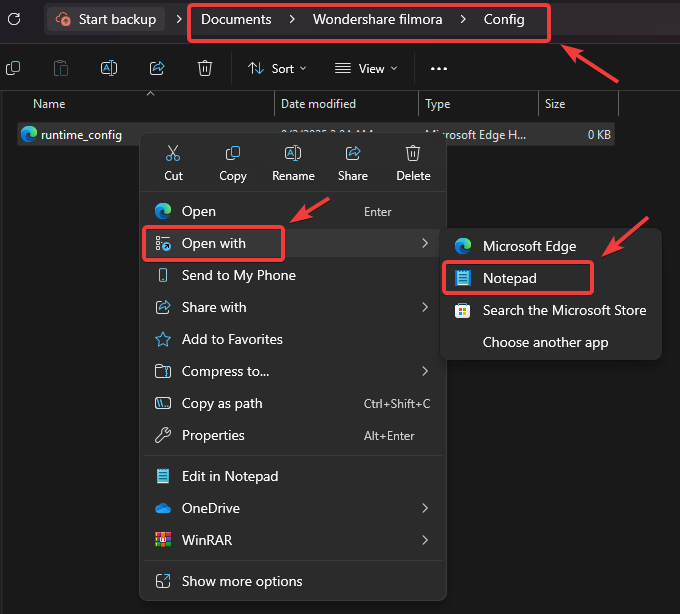Select Edit in Notepad
This screenshot has width=680, height=614.
pyautogui.click(x=230, y=476)
